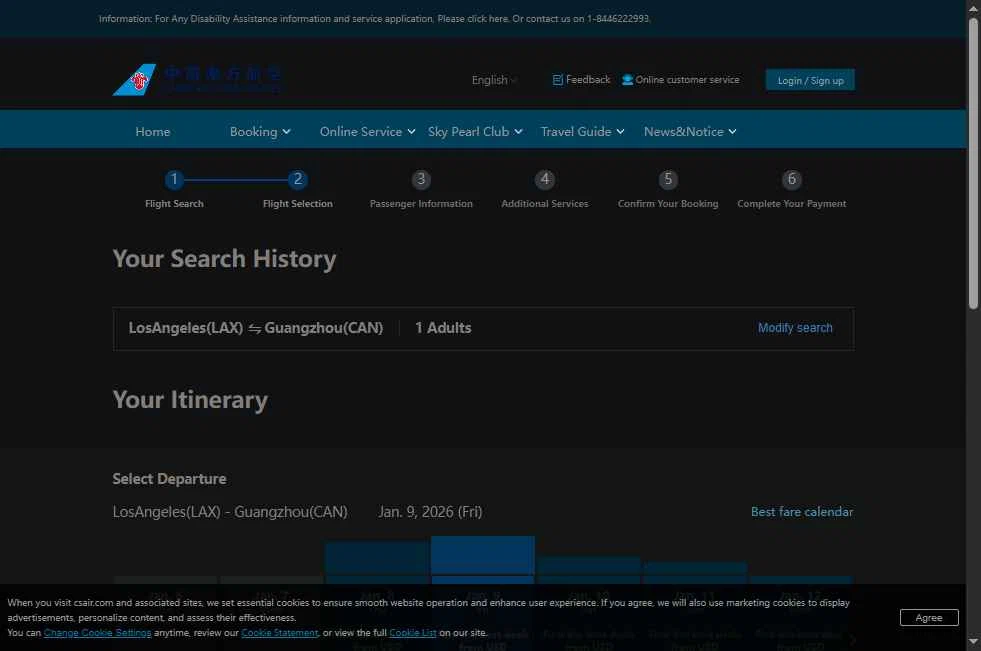Click the Jan. 9, 2026 (Fri) date text
981x651 pixels.
point(430,512)
